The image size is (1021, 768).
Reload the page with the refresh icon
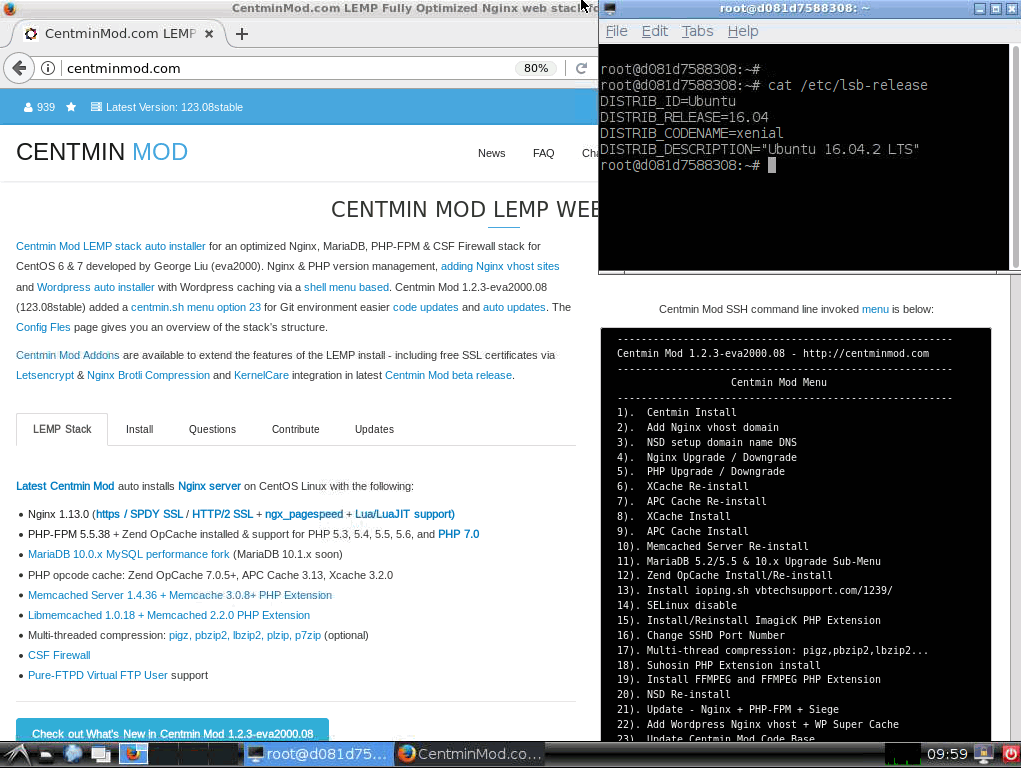point(581,68)
